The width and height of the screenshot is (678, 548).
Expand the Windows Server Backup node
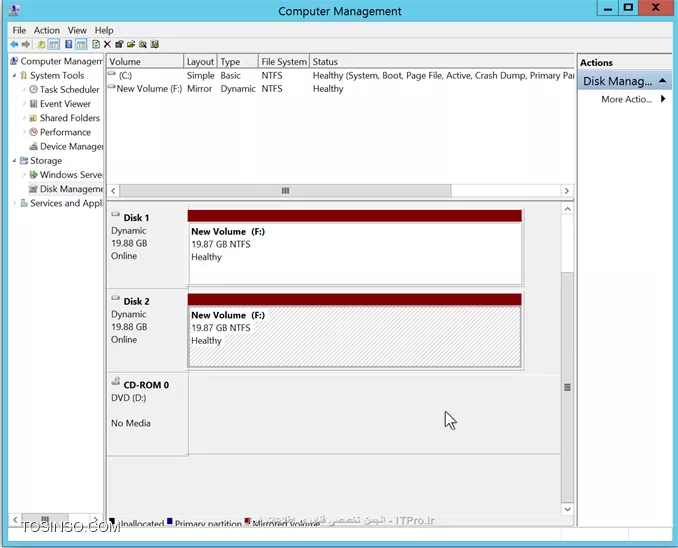tap(24, 175)
